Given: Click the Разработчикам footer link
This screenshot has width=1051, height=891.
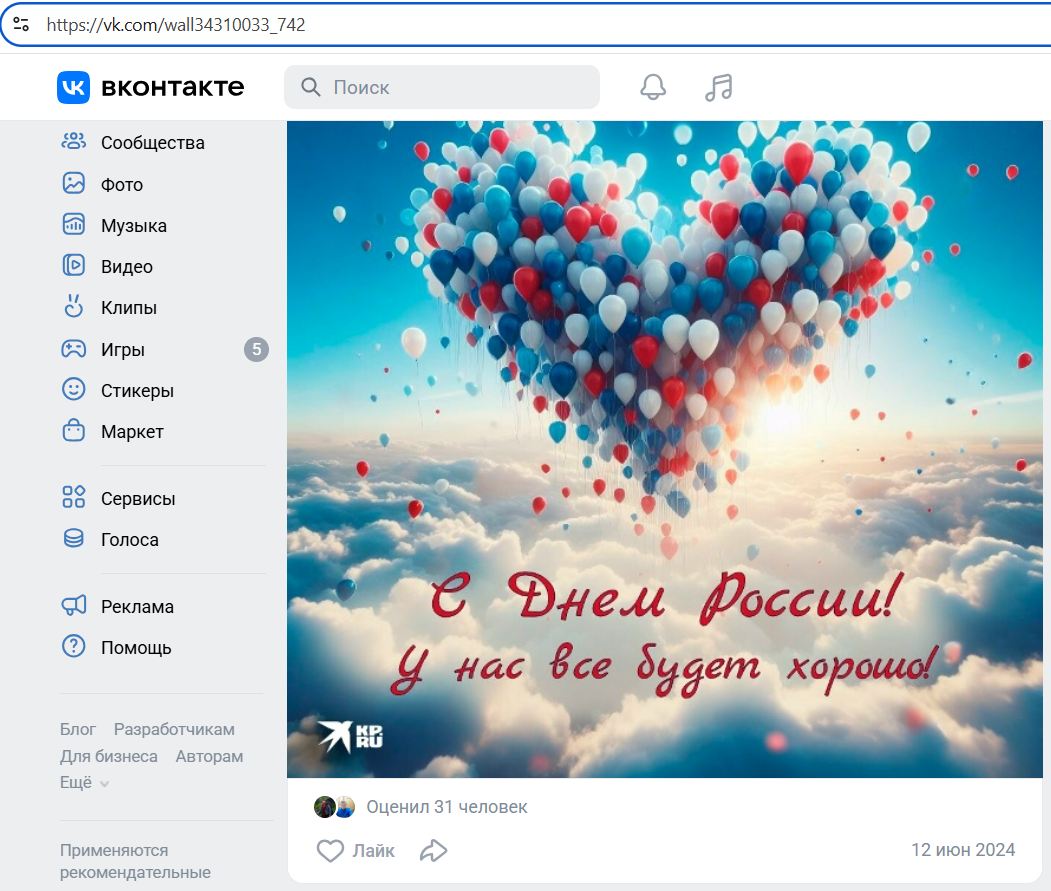Looking at the screenshot, I should [x=174, y=729].
